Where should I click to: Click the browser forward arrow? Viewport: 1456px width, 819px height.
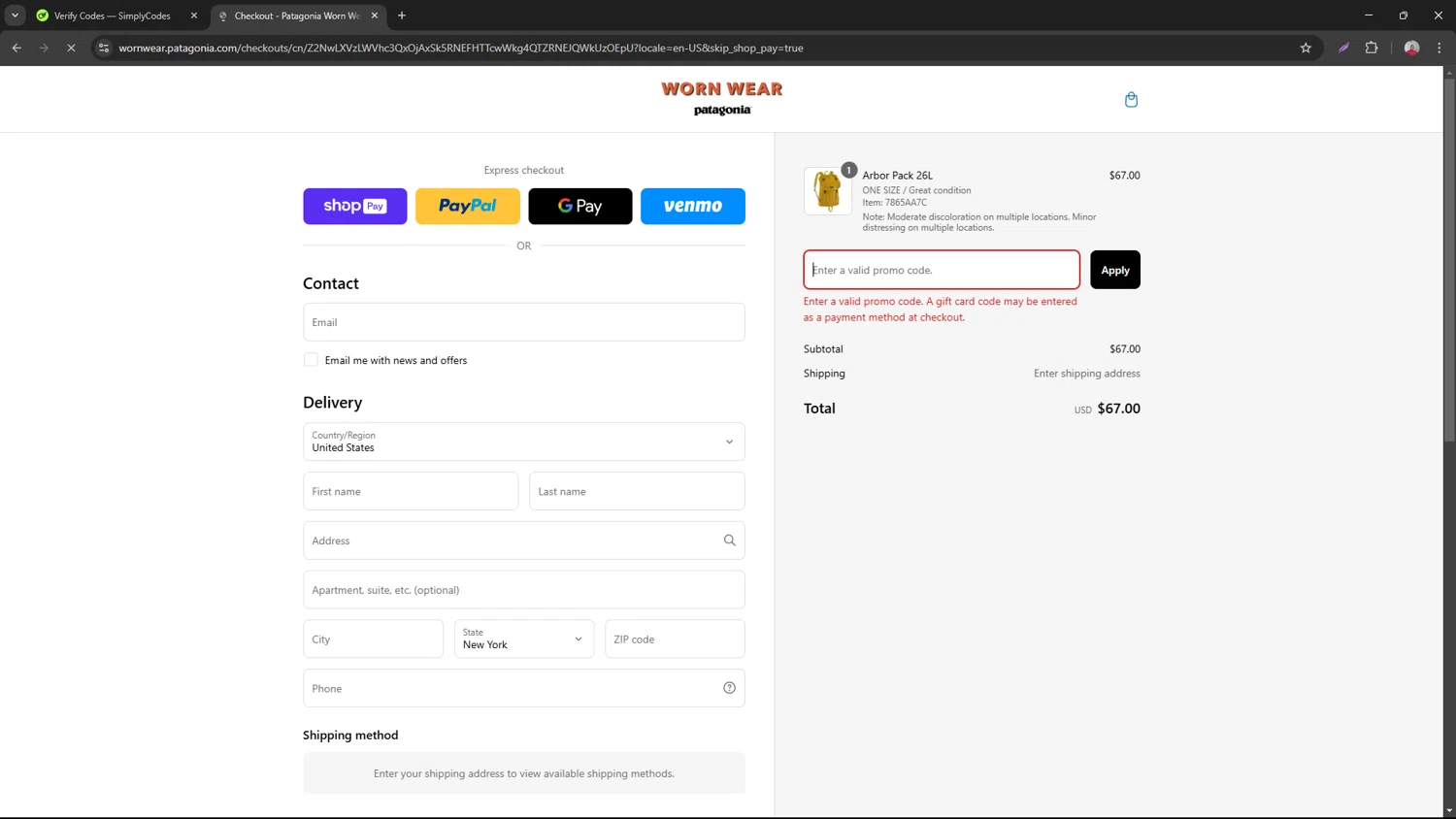point(44,48)
